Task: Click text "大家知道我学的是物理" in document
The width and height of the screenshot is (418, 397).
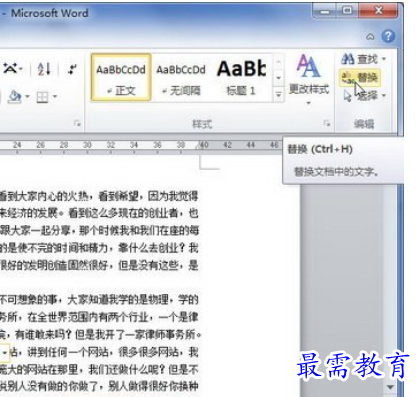Action: [x=117, y=300]
